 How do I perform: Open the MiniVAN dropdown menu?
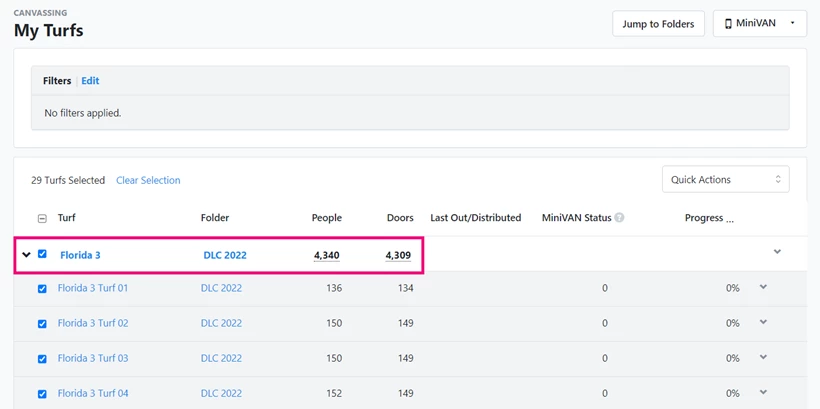point(760,24)
